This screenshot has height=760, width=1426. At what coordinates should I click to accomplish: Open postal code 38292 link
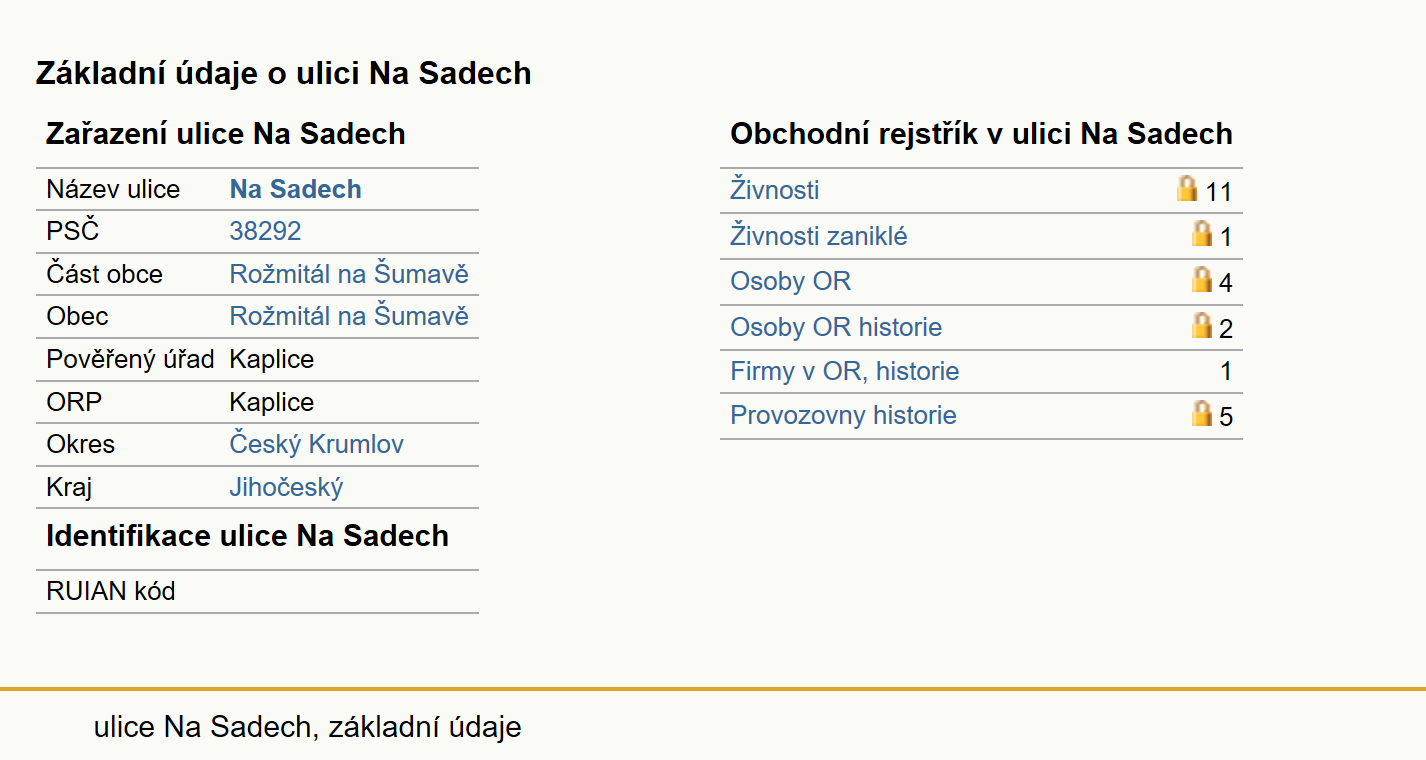pyautogui.click(x=265, y=231)
